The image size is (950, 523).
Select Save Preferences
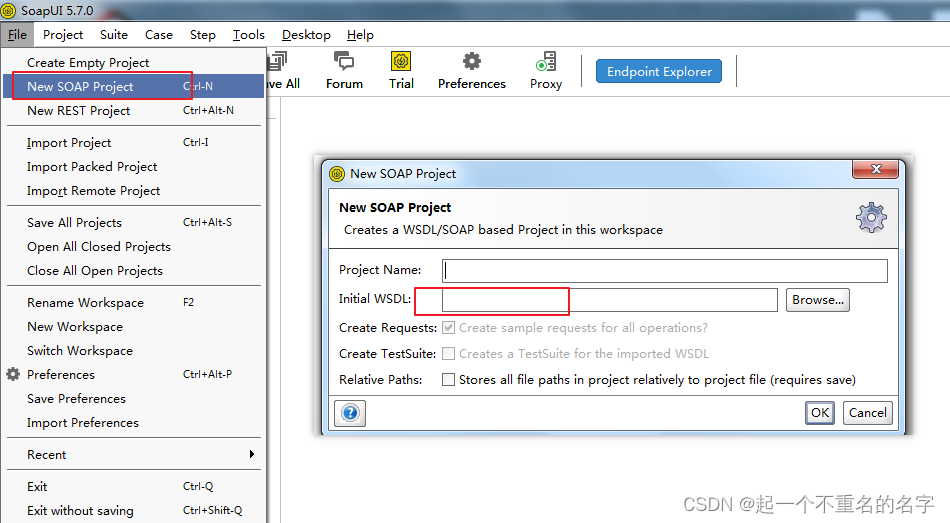click(133, 398)
